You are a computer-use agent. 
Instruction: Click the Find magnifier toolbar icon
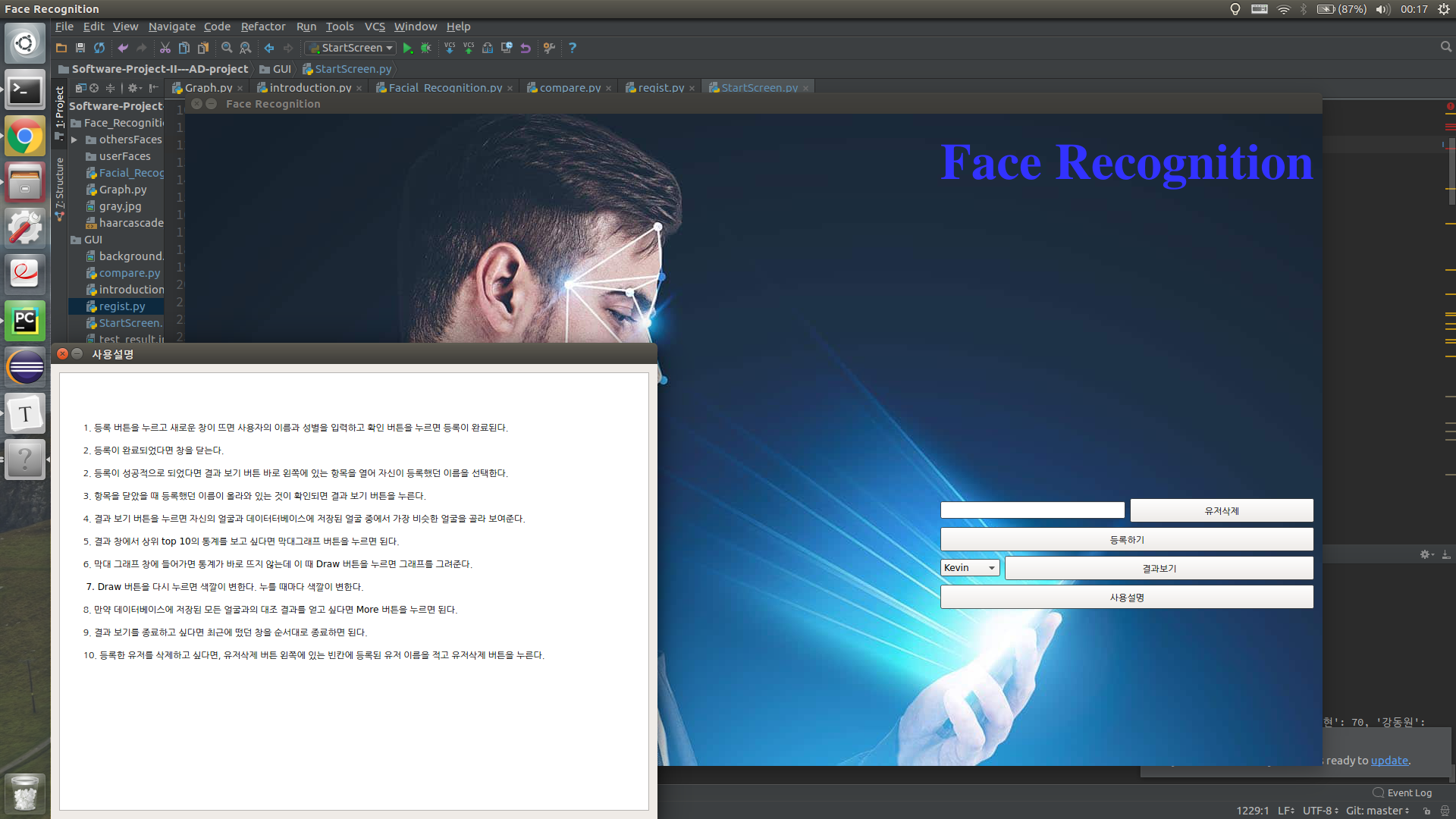tap(226, 48)
